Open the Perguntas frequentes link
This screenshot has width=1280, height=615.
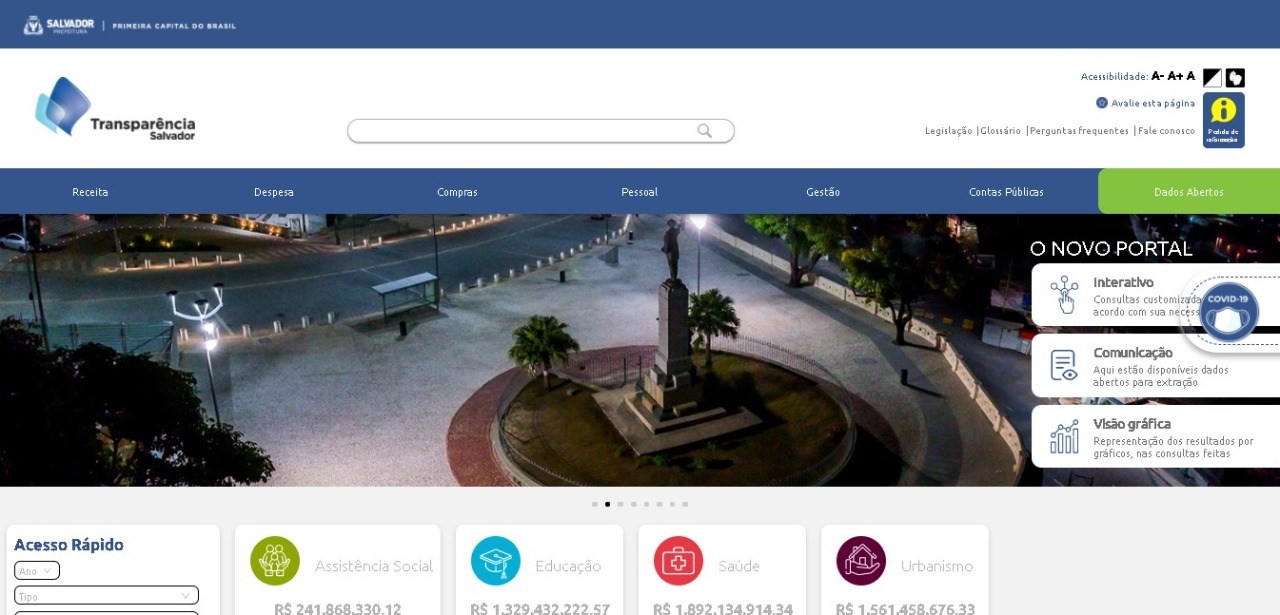coord(1079,131)
